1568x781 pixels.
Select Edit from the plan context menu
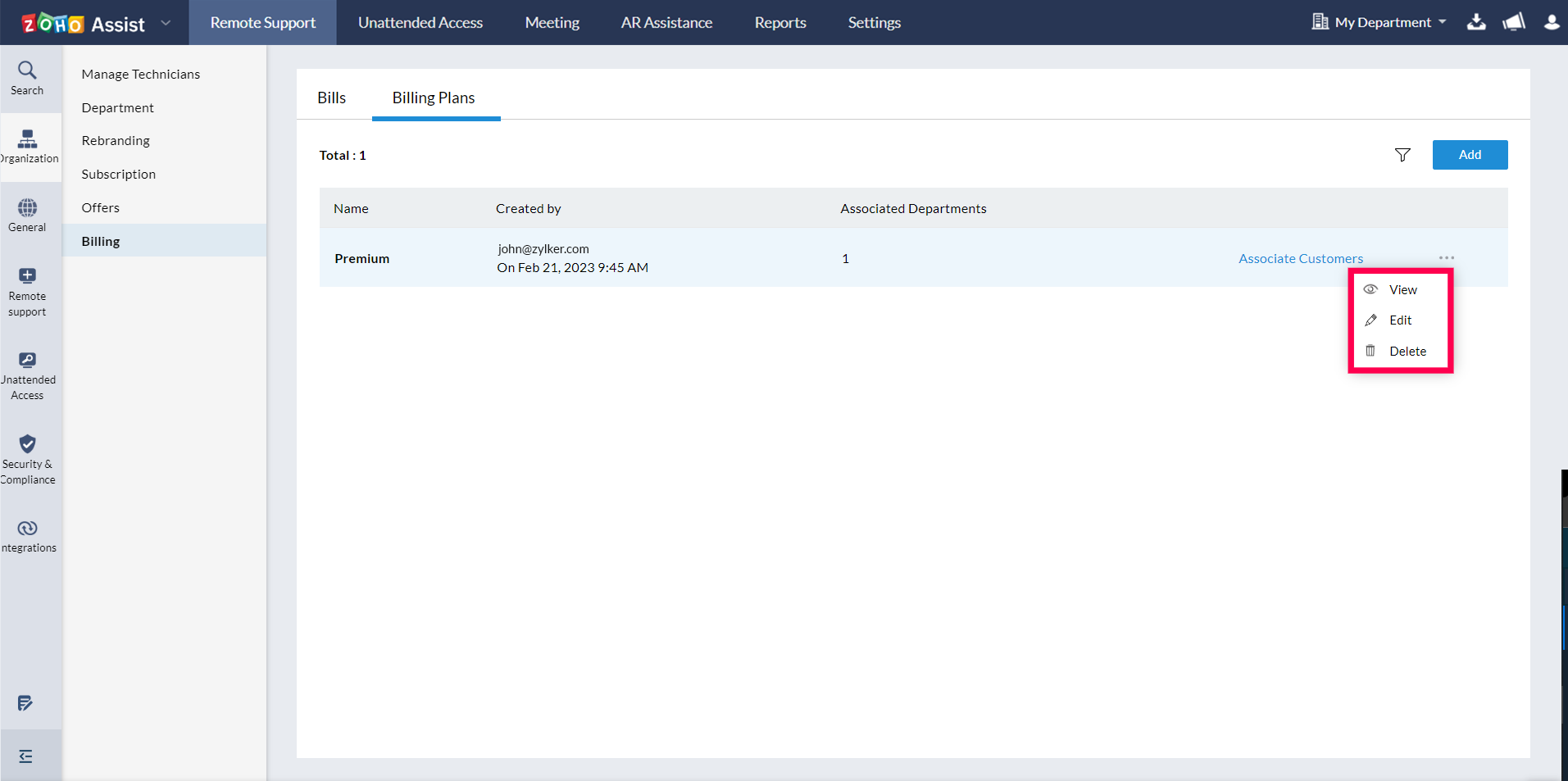coord(1399,320)
